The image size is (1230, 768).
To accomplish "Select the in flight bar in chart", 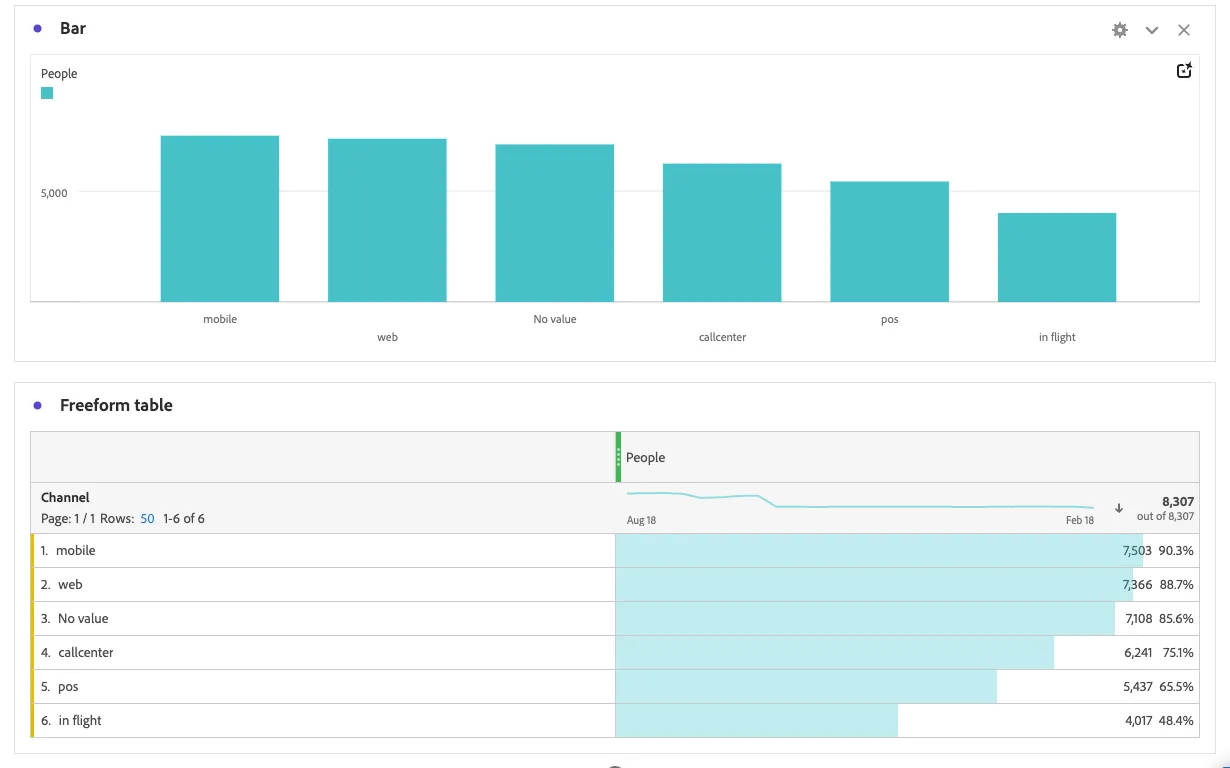I will pos(1057,257).
